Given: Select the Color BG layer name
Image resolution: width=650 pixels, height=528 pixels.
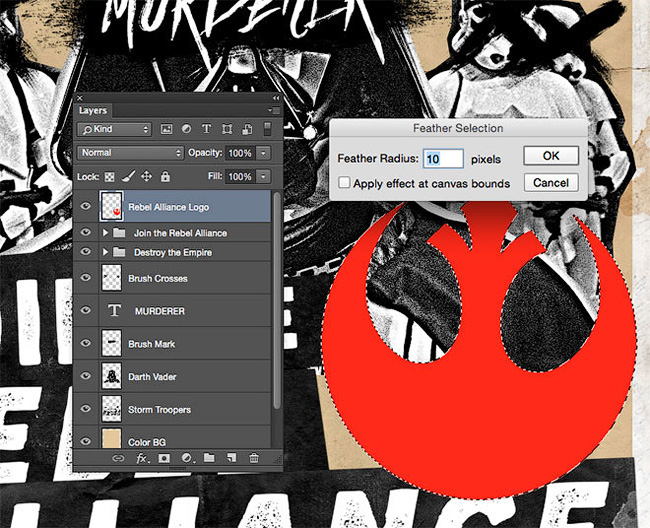Looking at the screenshot, I should coord(147,442).
